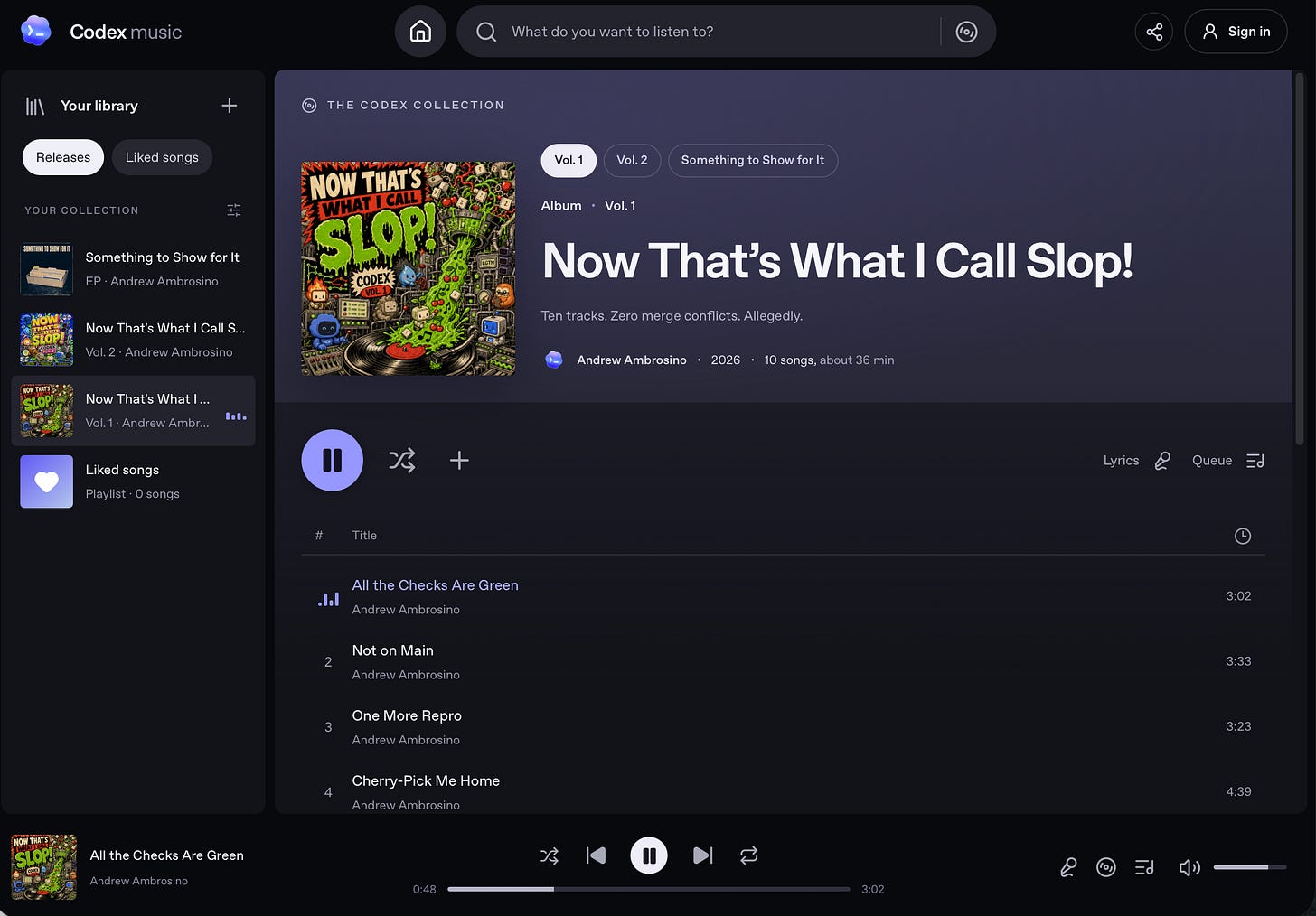Open the collection filter settings icon
The height and width of the screenshot is (916, 1316).
click(234, 210)
